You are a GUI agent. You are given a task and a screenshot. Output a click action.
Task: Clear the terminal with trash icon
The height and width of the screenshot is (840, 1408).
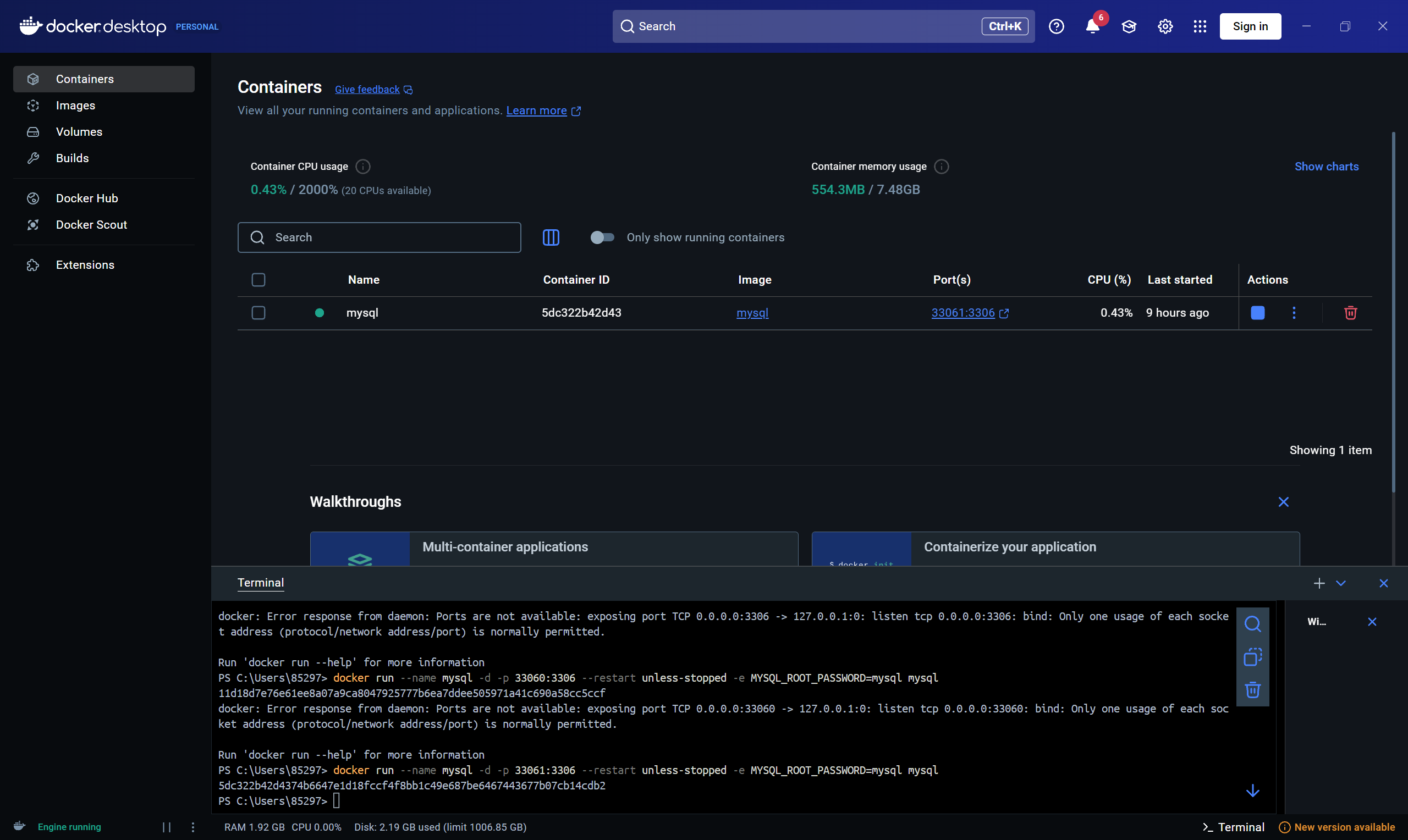(x=1252, y=690)
